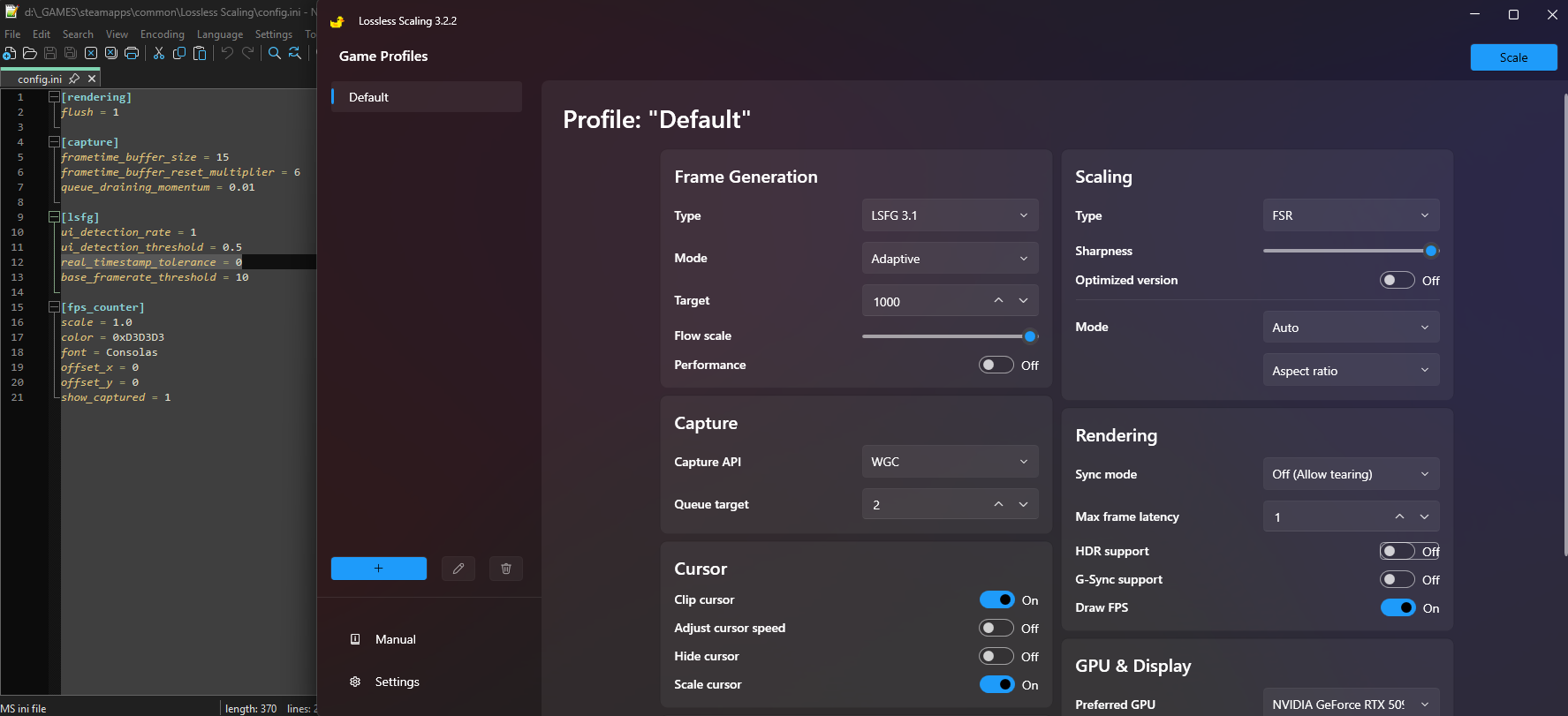Undo the last edit in Notepad++
Screen dimensions: 1568x716
[227, 53]
